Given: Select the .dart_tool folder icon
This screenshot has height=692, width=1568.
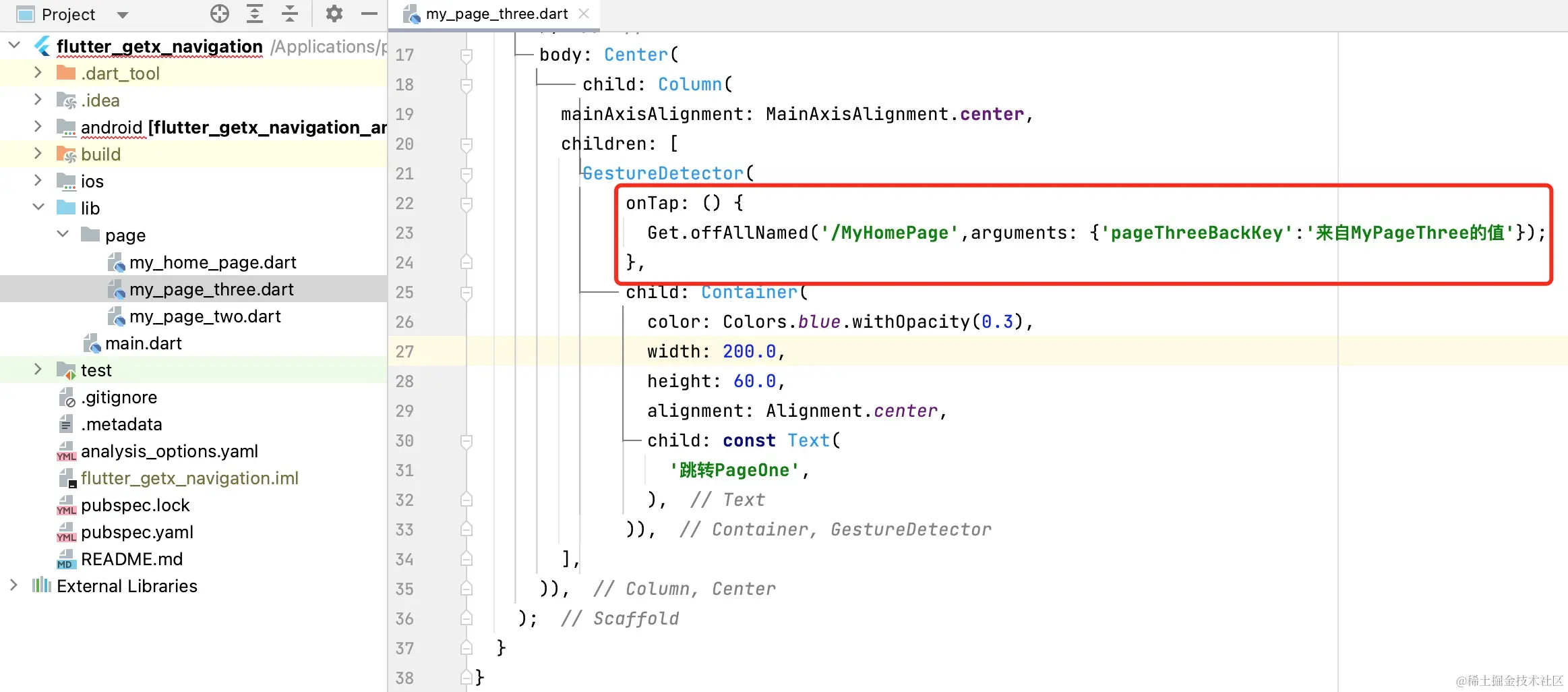Looking at the screenshot, I should click(66, 73).
